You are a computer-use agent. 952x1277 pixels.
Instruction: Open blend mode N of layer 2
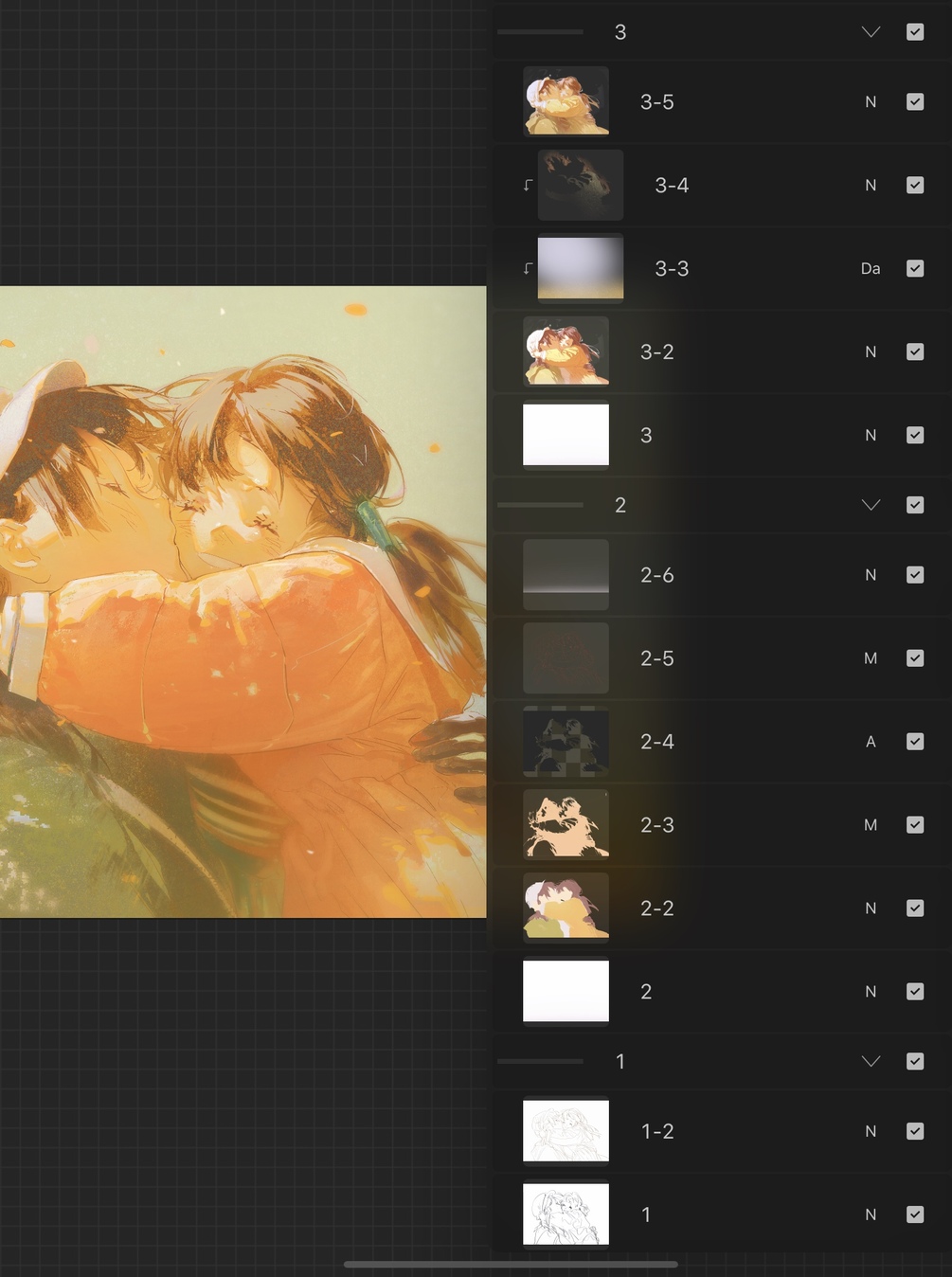(871, 992)
